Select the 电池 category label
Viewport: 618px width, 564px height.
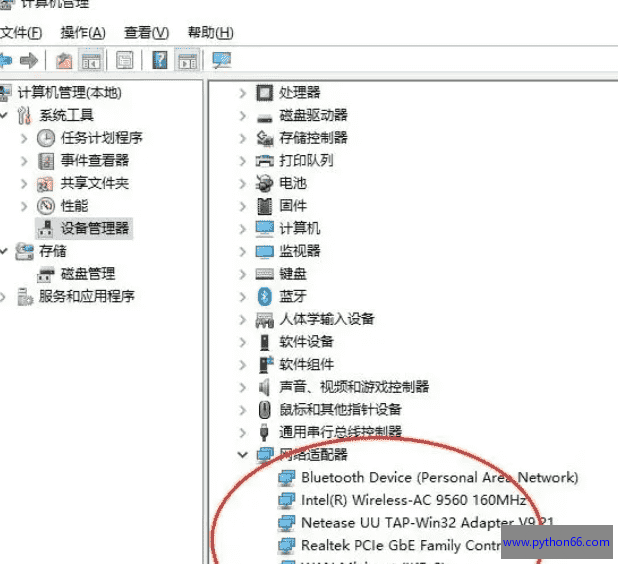293,183
